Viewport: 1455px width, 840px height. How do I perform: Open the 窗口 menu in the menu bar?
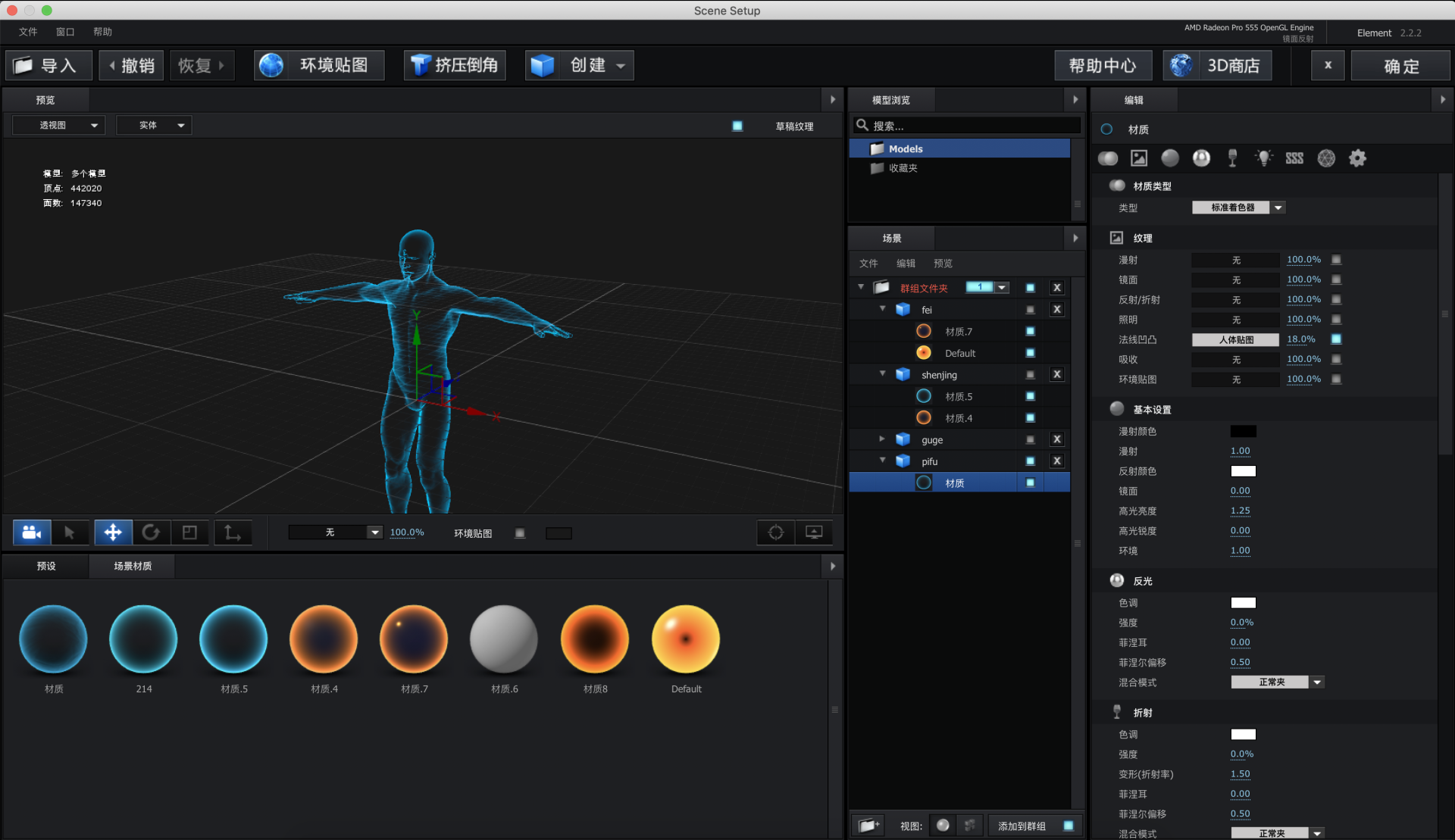coord(65,32)
